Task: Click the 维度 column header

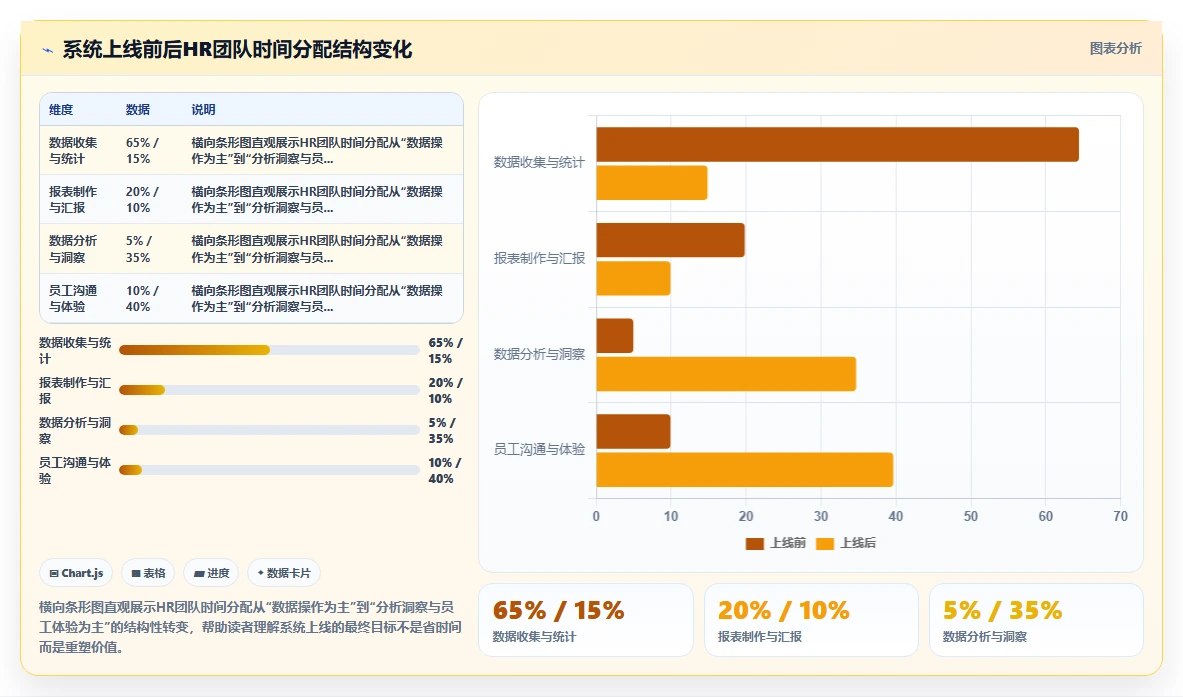Action: (x=61, y=109)
